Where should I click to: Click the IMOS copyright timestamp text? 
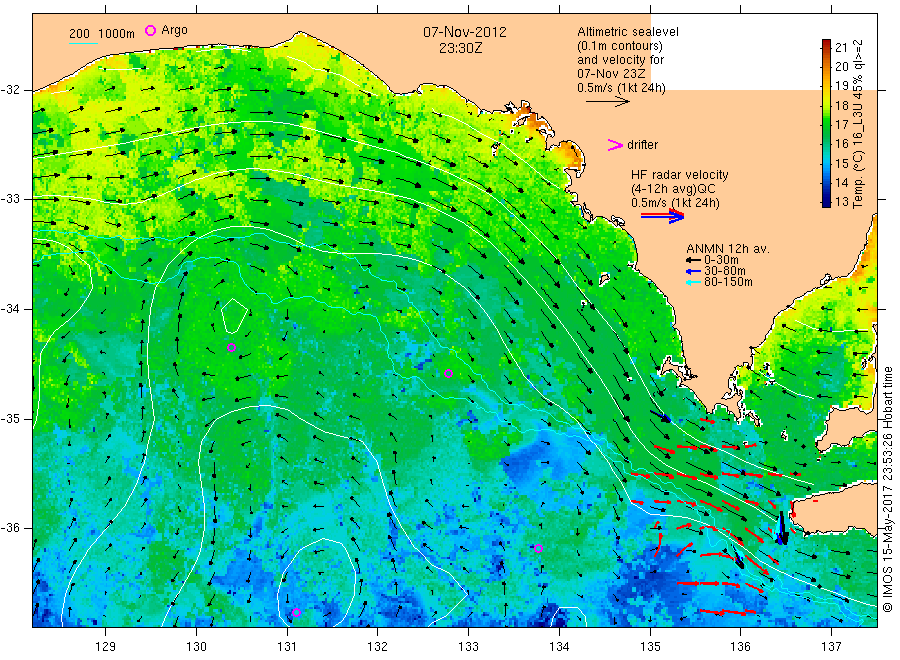[x=888, y=490]
